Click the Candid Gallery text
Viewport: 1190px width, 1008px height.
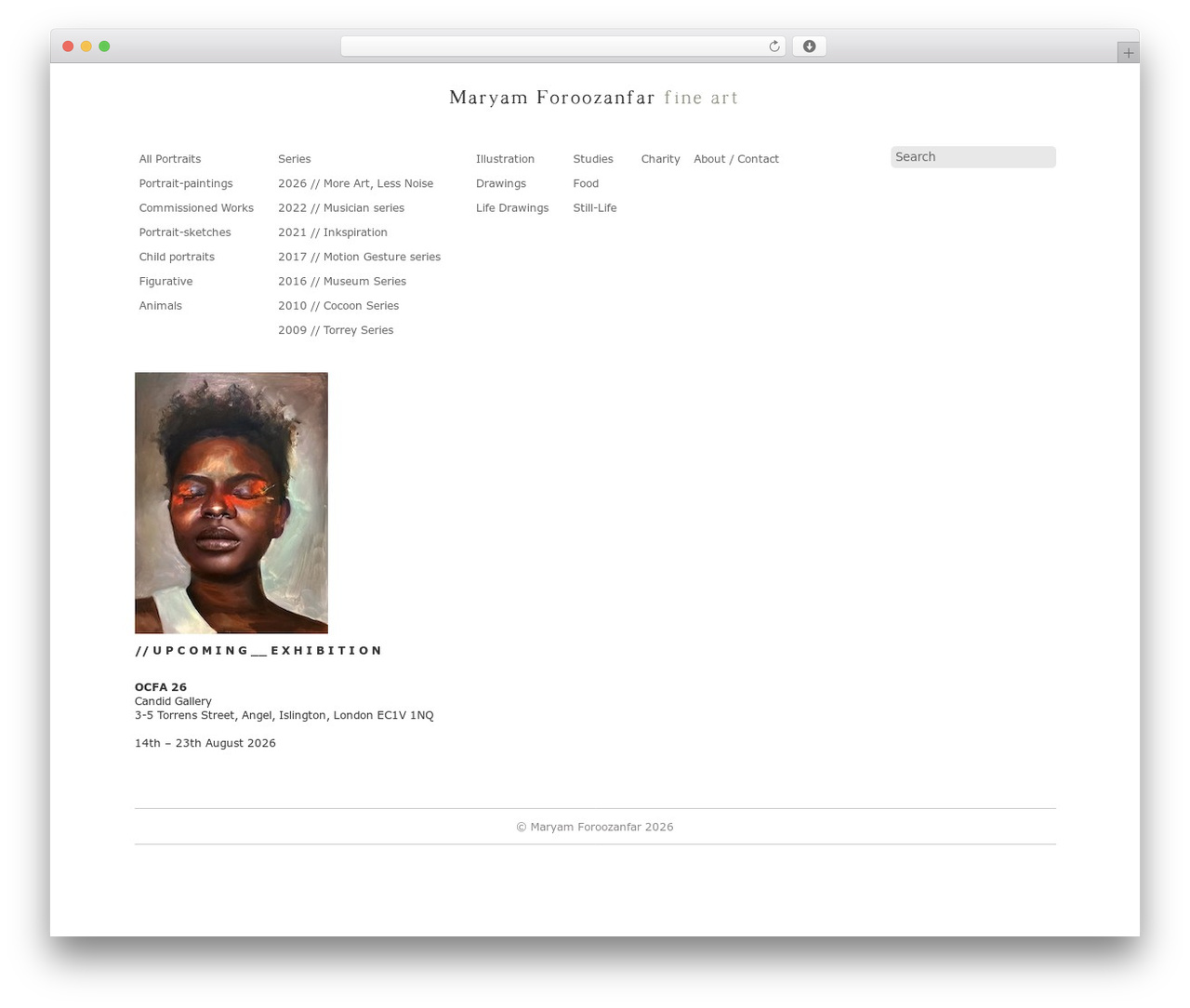pyautogui.click(x=173, y=701)
